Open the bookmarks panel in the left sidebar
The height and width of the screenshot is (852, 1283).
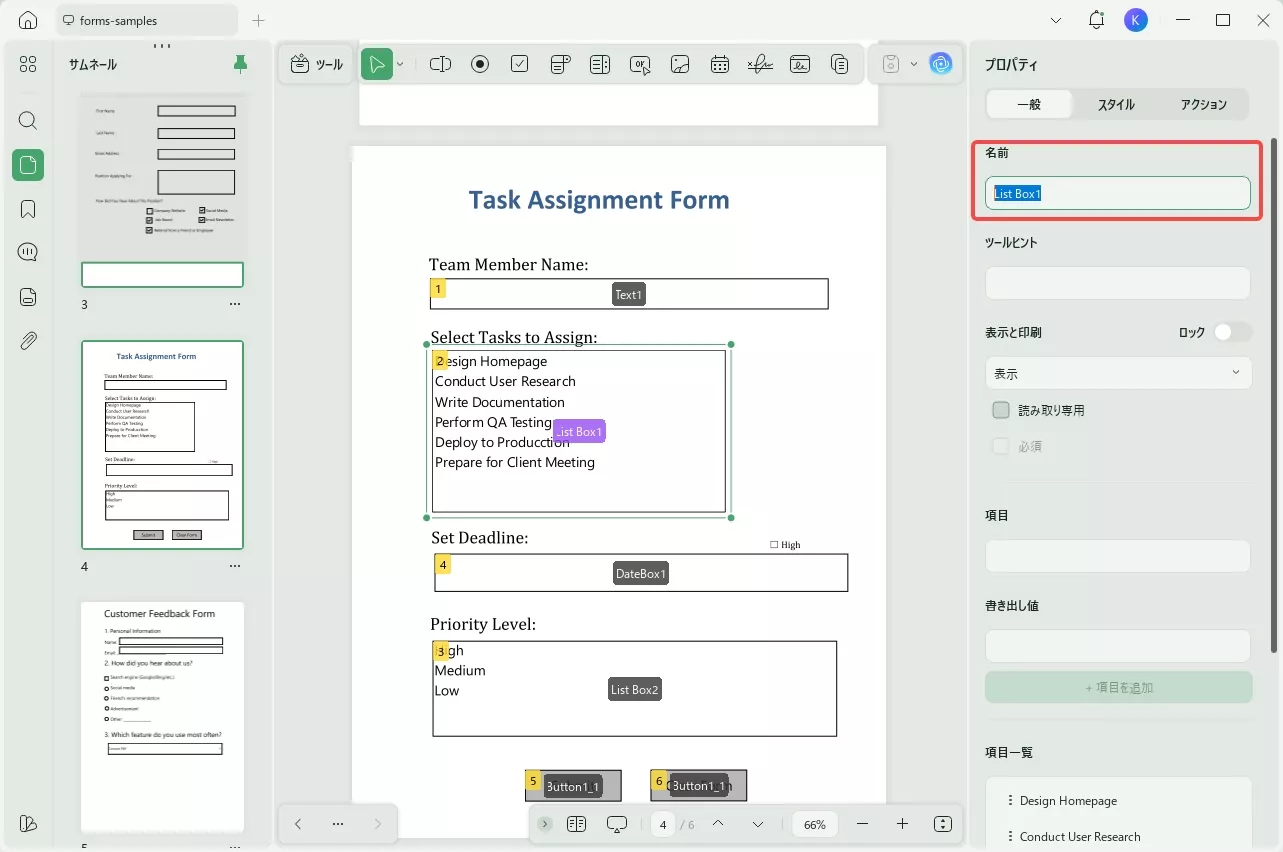[x=28, y=209]
